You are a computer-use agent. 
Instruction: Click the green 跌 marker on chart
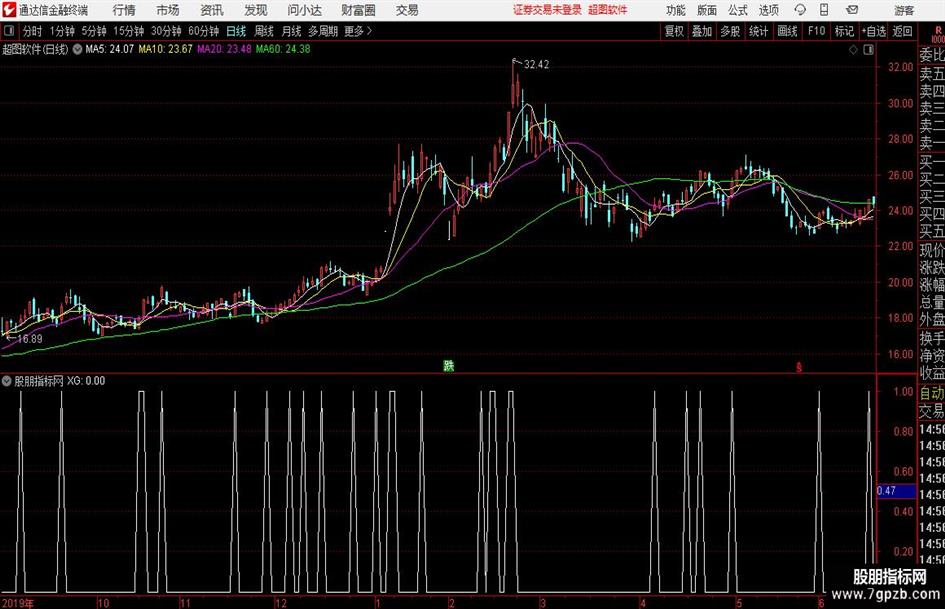pyautogui.click(x=448, y=366)
